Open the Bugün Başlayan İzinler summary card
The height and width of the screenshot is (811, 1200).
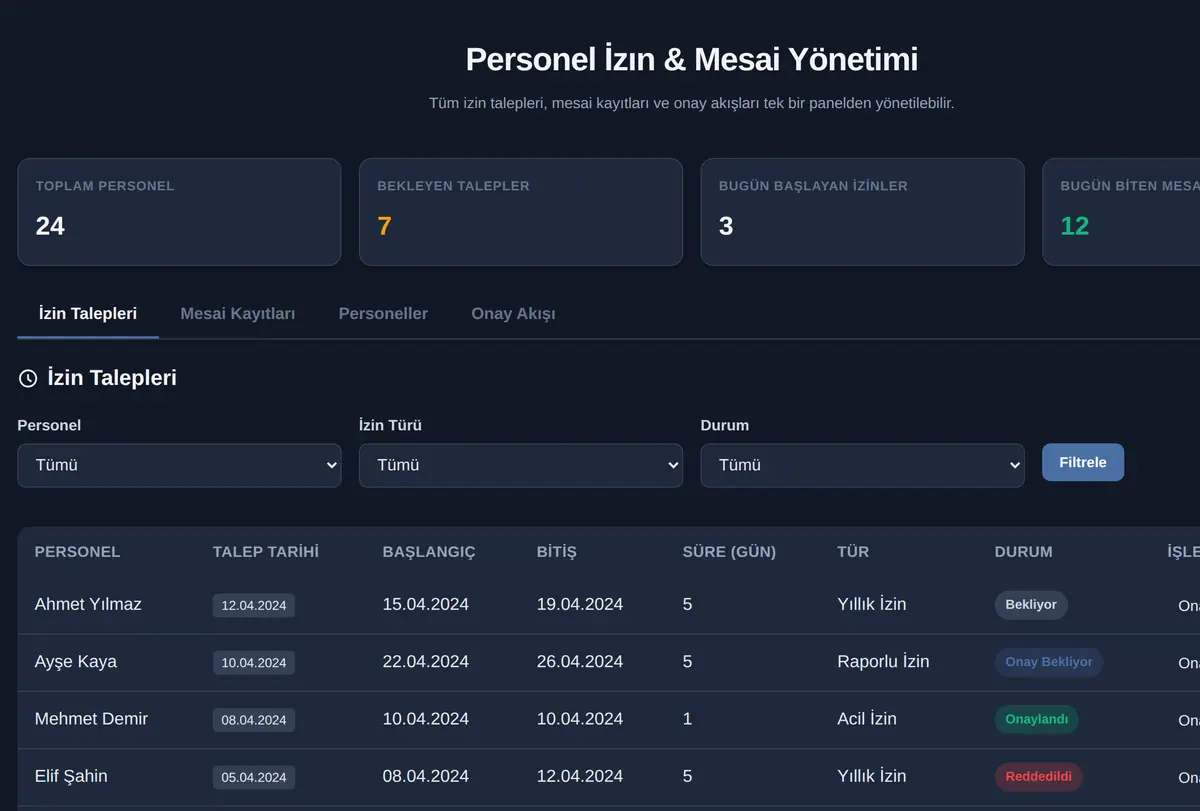click(x=862, y=212)
